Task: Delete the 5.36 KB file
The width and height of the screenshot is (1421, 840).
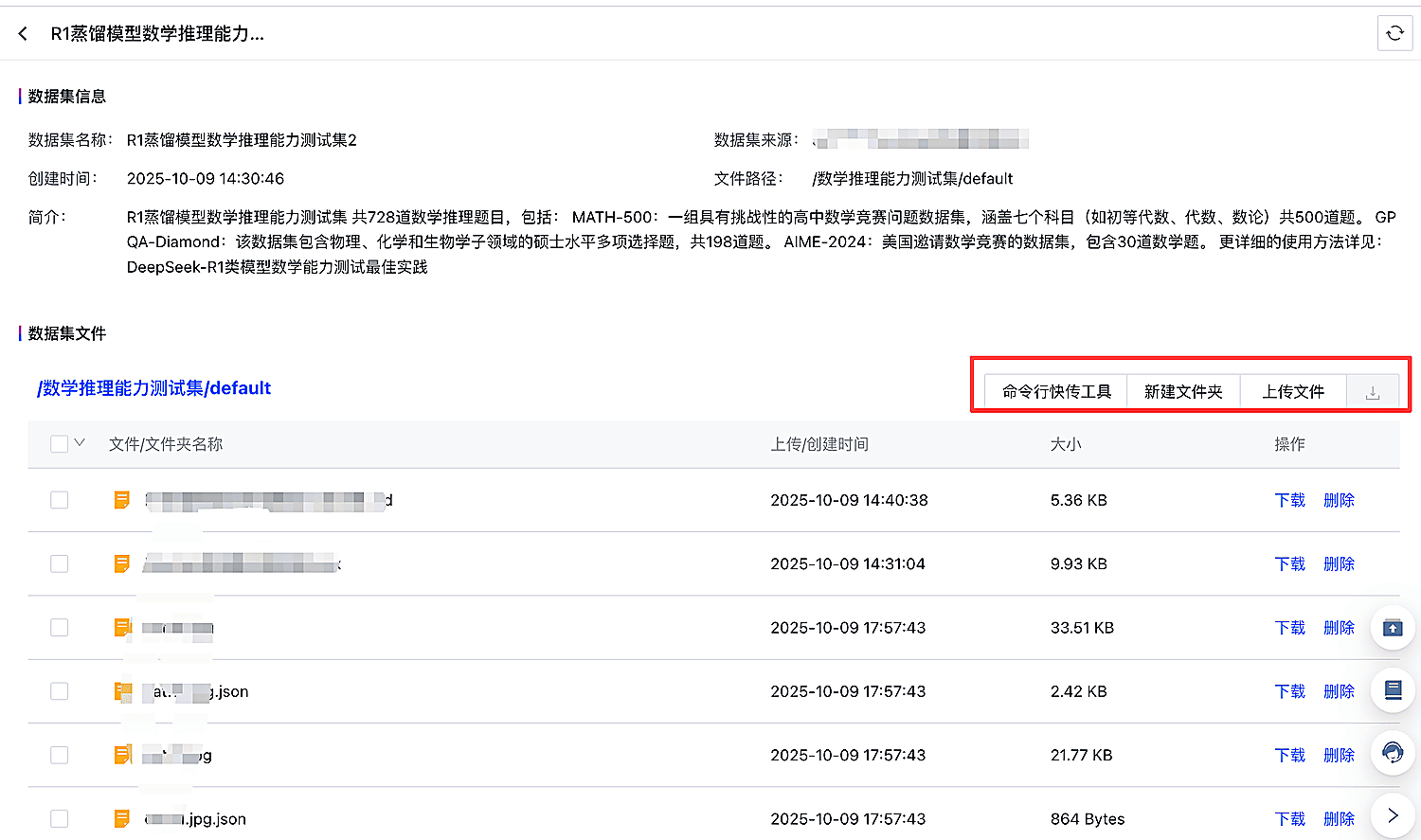Action: [1339, 500]
